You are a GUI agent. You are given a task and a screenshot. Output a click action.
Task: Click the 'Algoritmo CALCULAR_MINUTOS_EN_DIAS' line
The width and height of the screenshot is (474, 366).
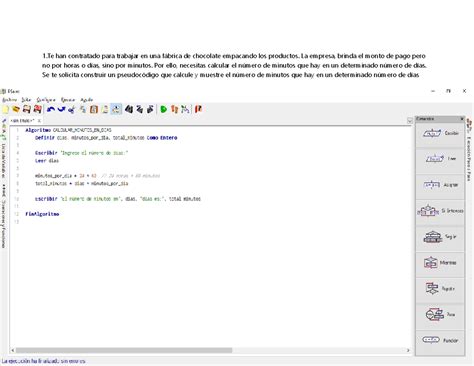(x=68, y=130)
